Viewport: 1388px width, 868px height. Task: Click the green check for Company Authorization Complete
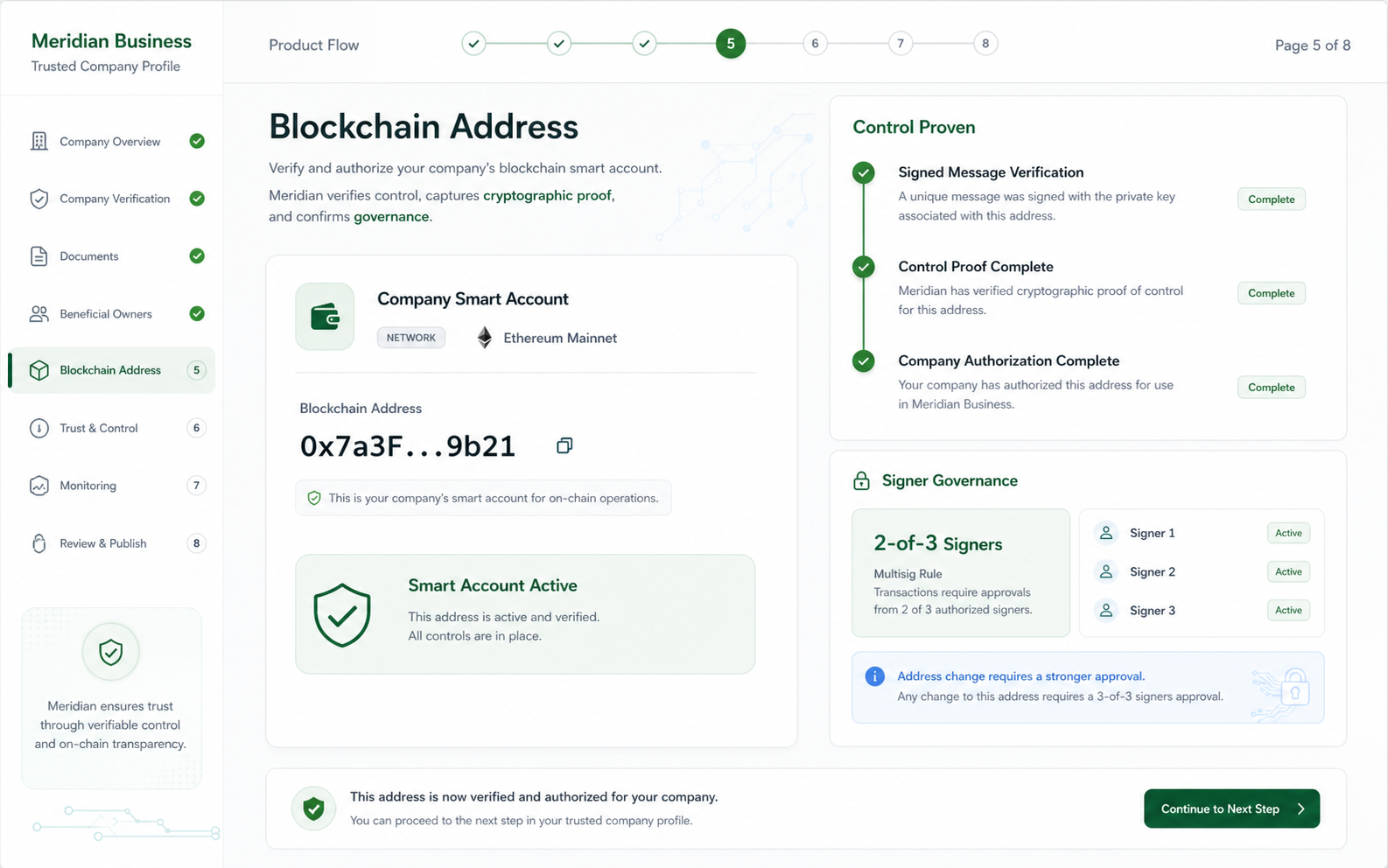[864, 360]
